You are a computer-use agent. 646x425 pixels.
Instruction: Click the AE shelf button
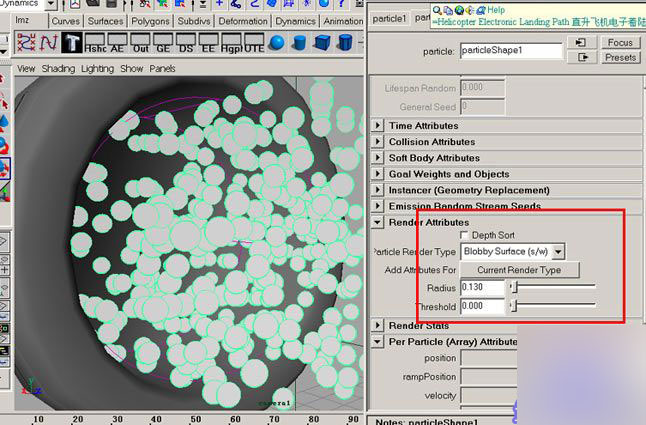pos(117,43)
